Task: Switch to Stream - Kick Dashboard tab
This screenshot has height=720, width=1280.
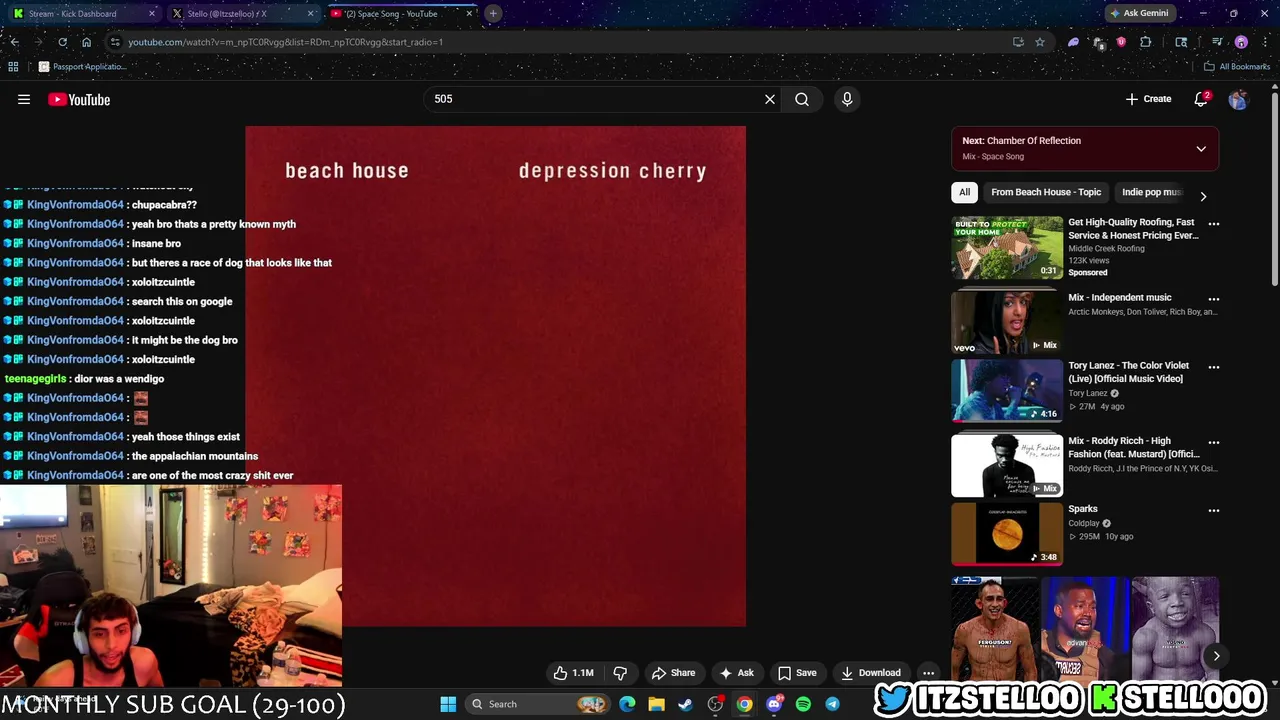Action: [84, 13]
